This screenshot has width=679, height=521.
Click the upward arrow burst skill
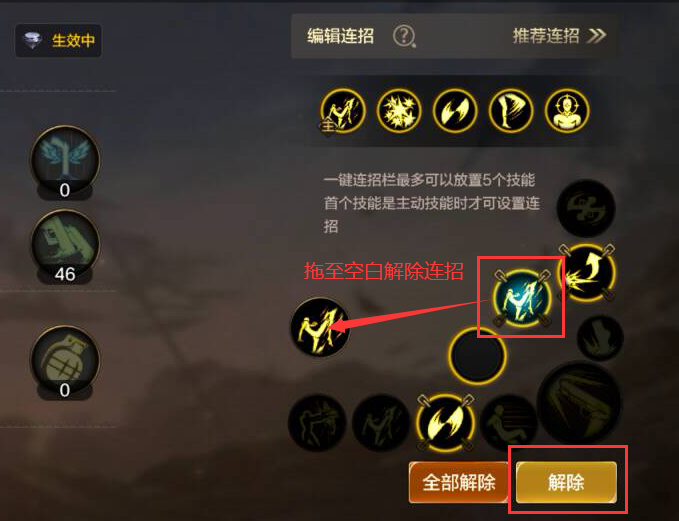point(587,272)
